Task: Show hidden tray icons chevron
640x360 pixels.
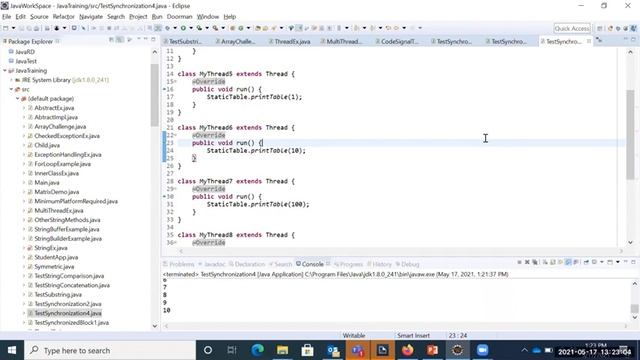Action: 524,350
